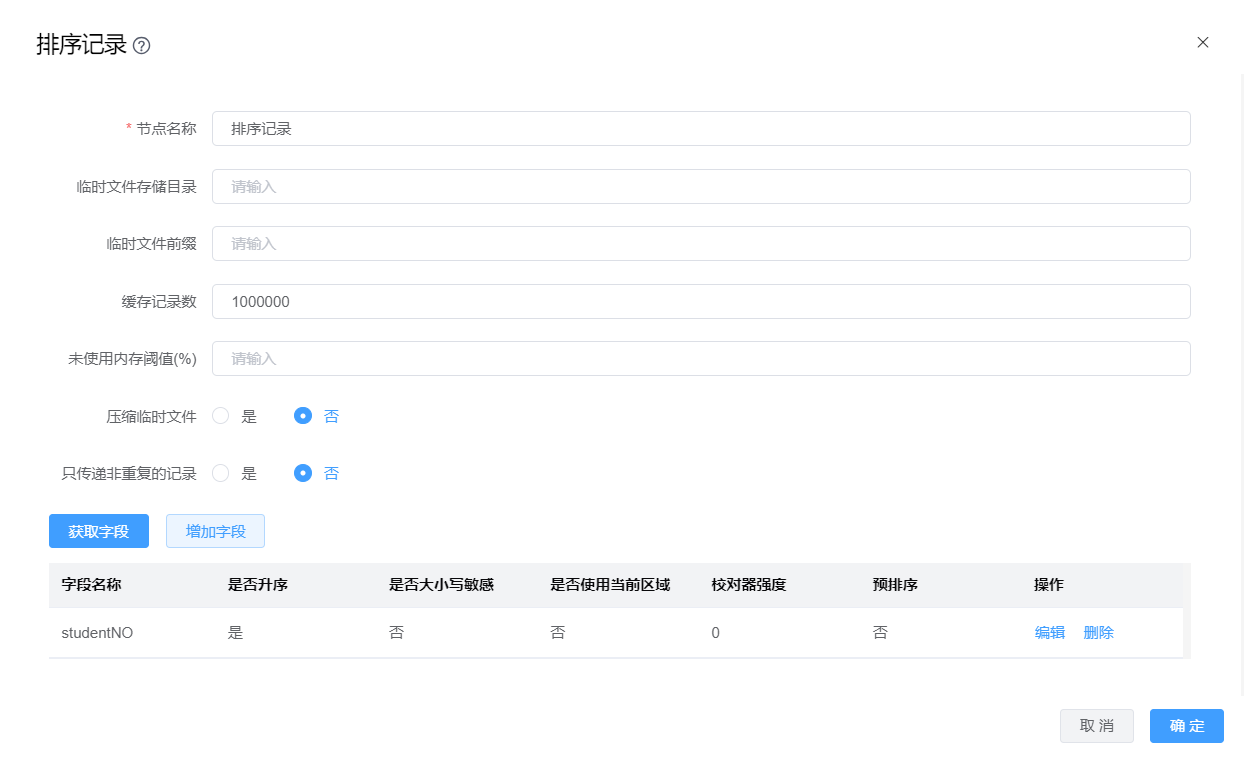
Task: Delete the studentNO row via 删除
Action: pos(1098,633)
